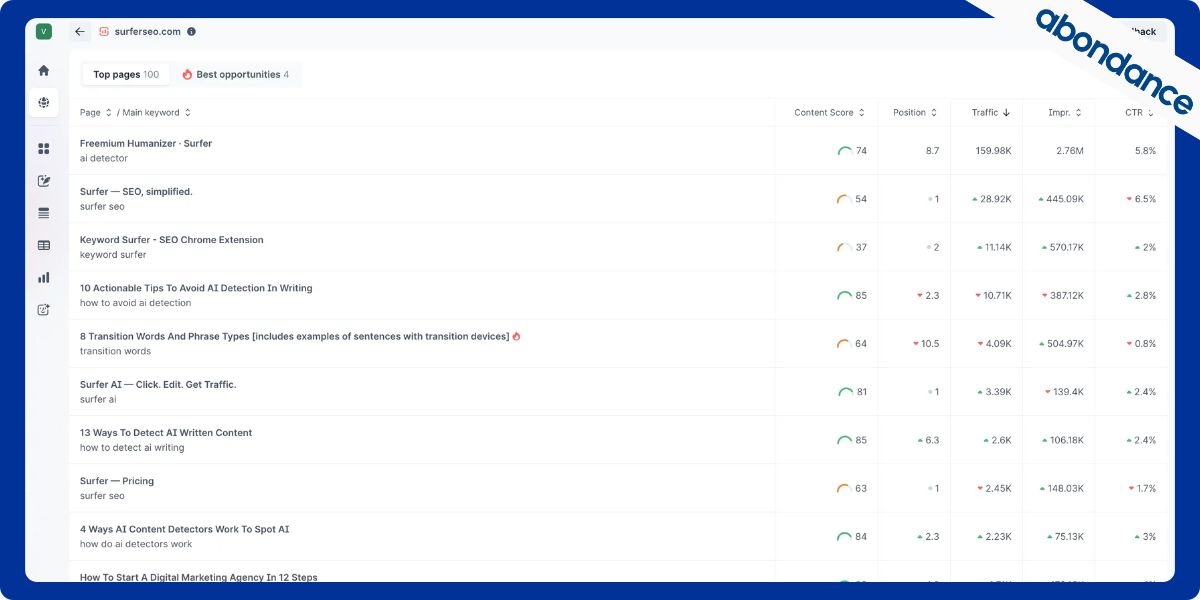The image size is (1200, 600).
Task: Open the sparkle note icon in sidebar
Action: click(43, 310)
